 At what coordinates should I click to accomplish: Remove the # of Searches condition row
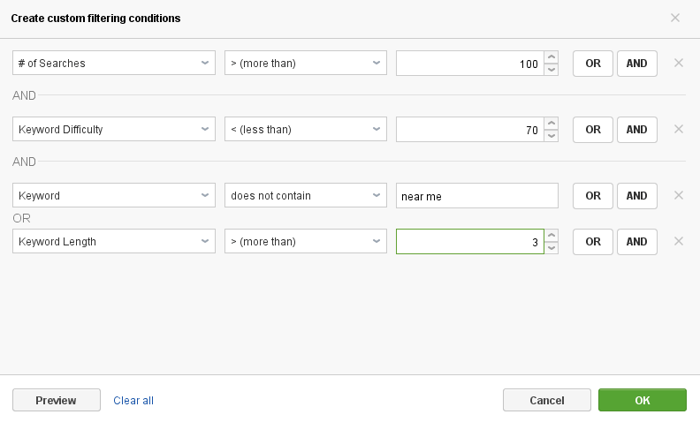pos(679,63)
